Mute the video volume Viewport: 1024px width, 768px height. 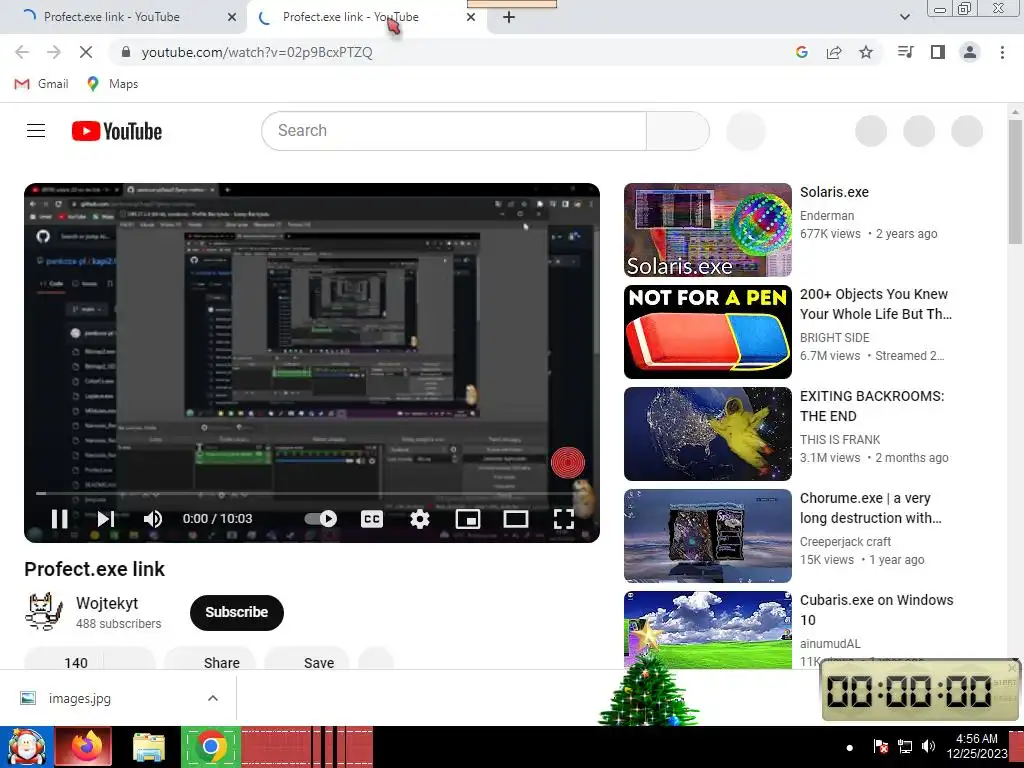152,519
